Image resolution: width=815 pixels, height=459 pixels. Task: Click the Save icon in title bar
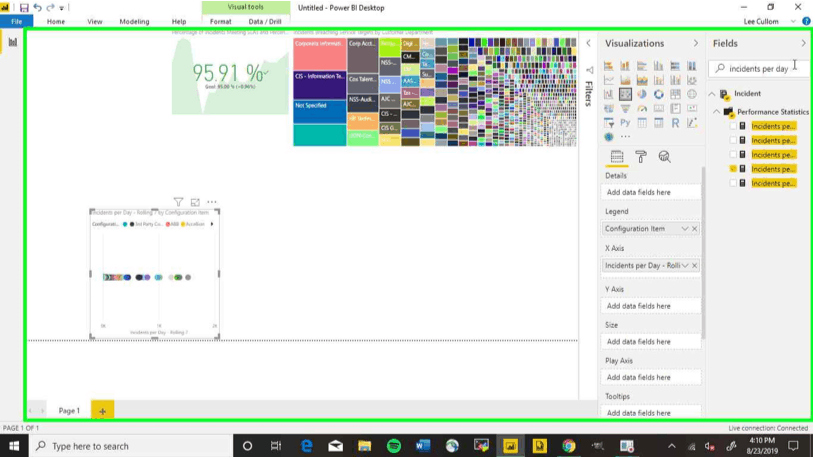[x=24, y=8]
